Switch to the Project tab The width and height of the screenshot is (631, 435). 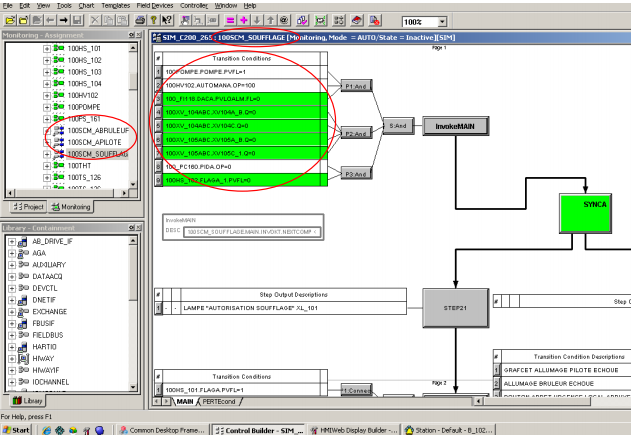click(28, 207)
